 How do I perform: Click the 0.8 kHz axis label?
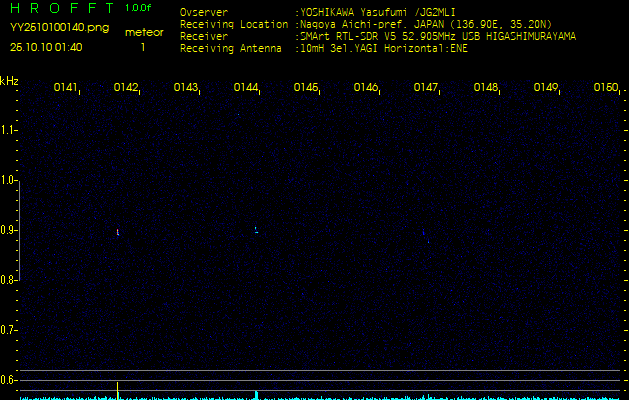tap(7, 280)
